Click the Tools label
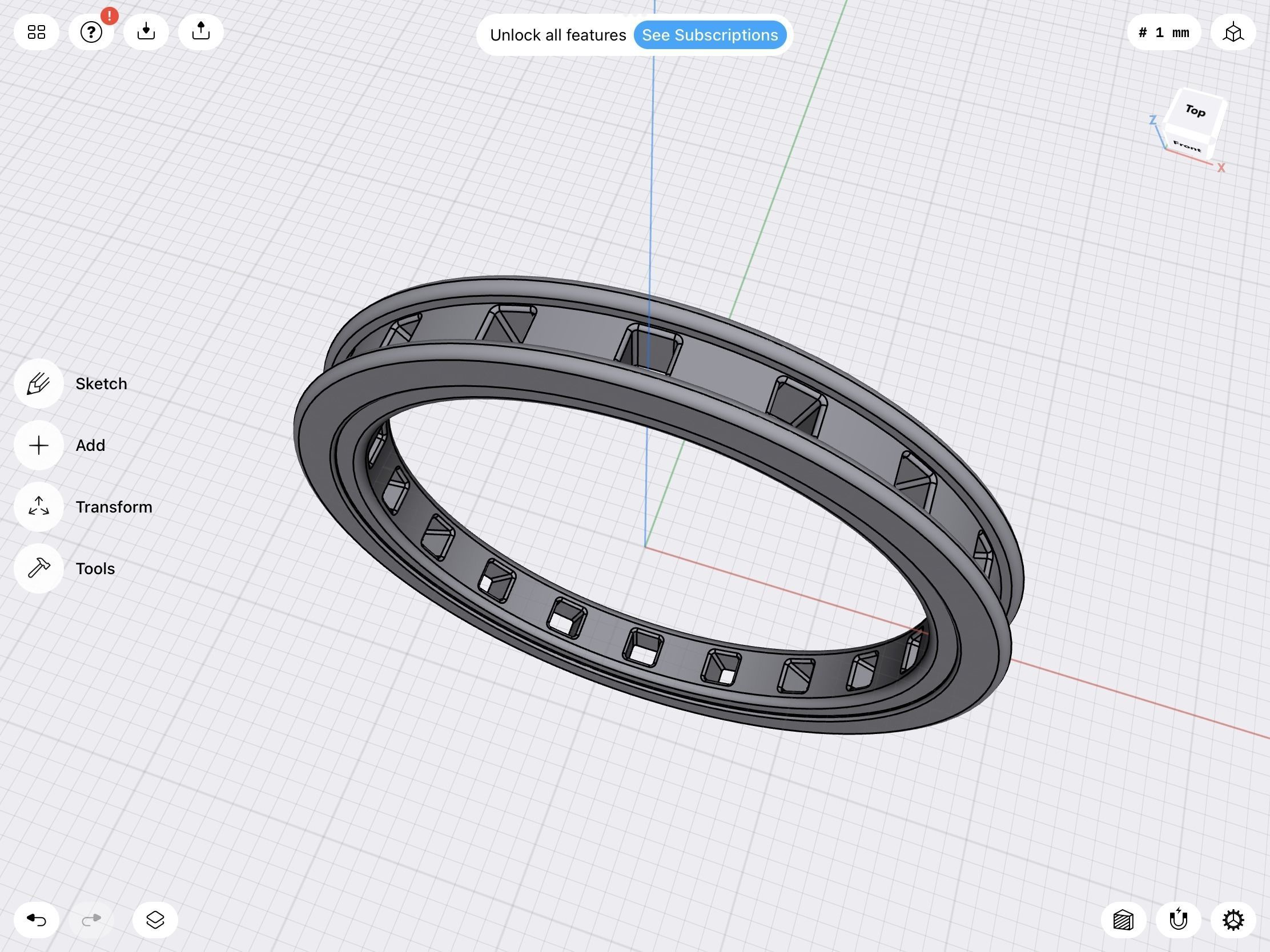The width and height of the screenshot is (1270, 952). point(95,568)
